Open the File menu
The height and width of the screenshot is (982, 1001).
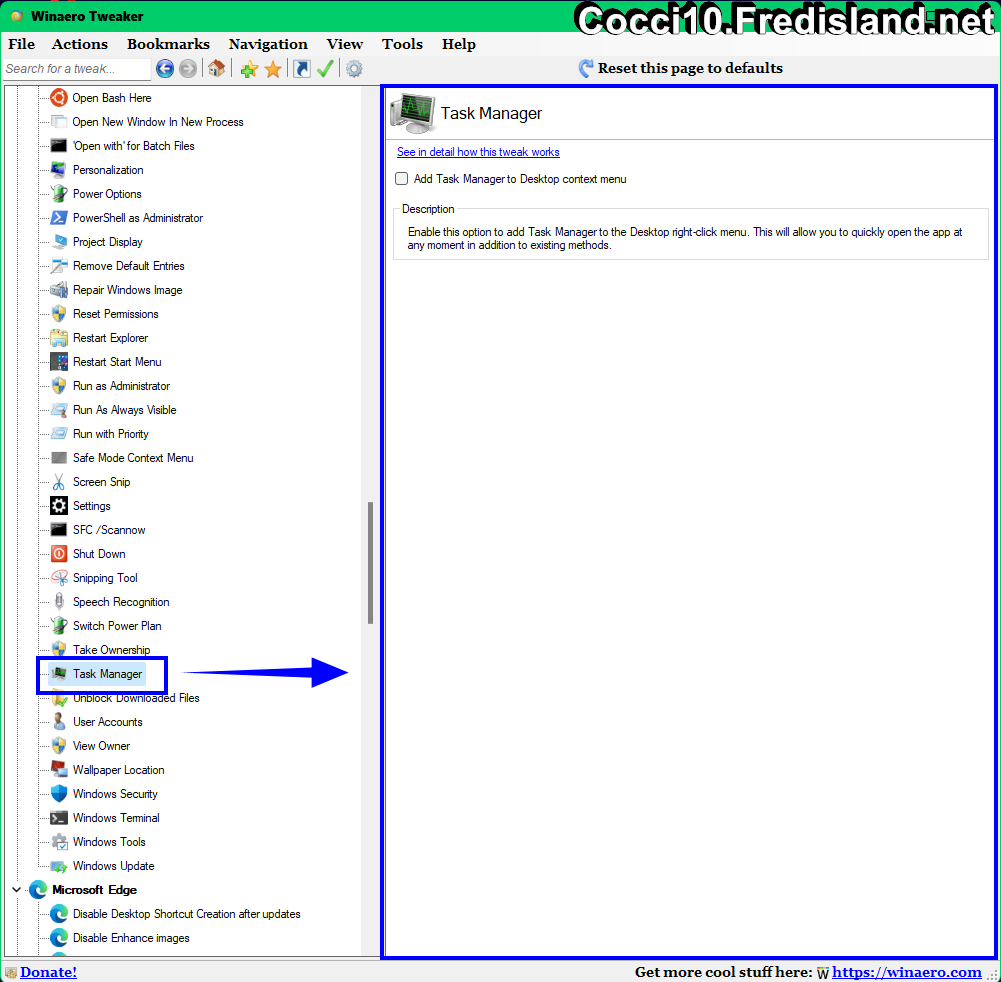[22, 44]
